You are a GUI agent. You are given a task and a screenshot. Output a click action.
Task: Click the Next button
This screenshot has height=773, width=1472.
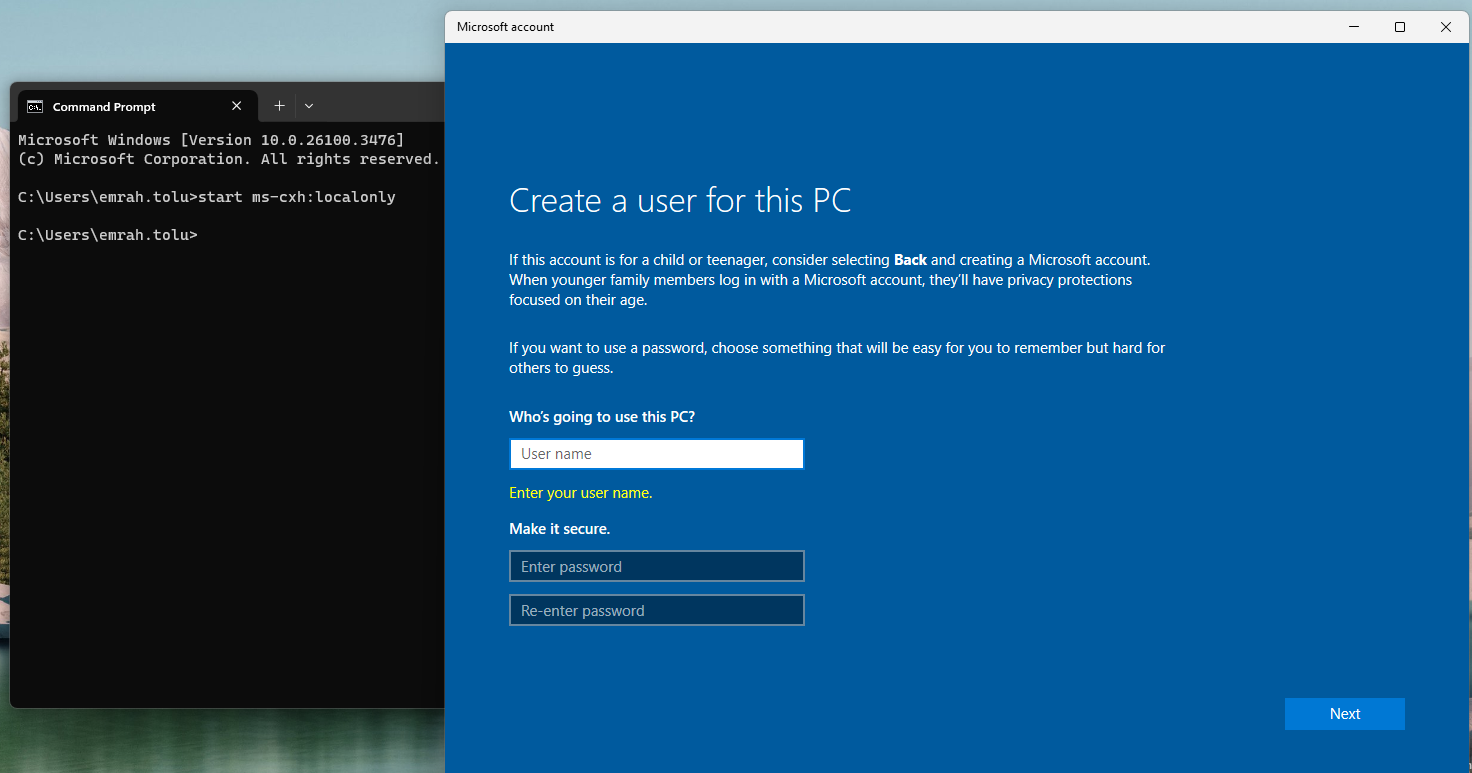coord(1345,714)
